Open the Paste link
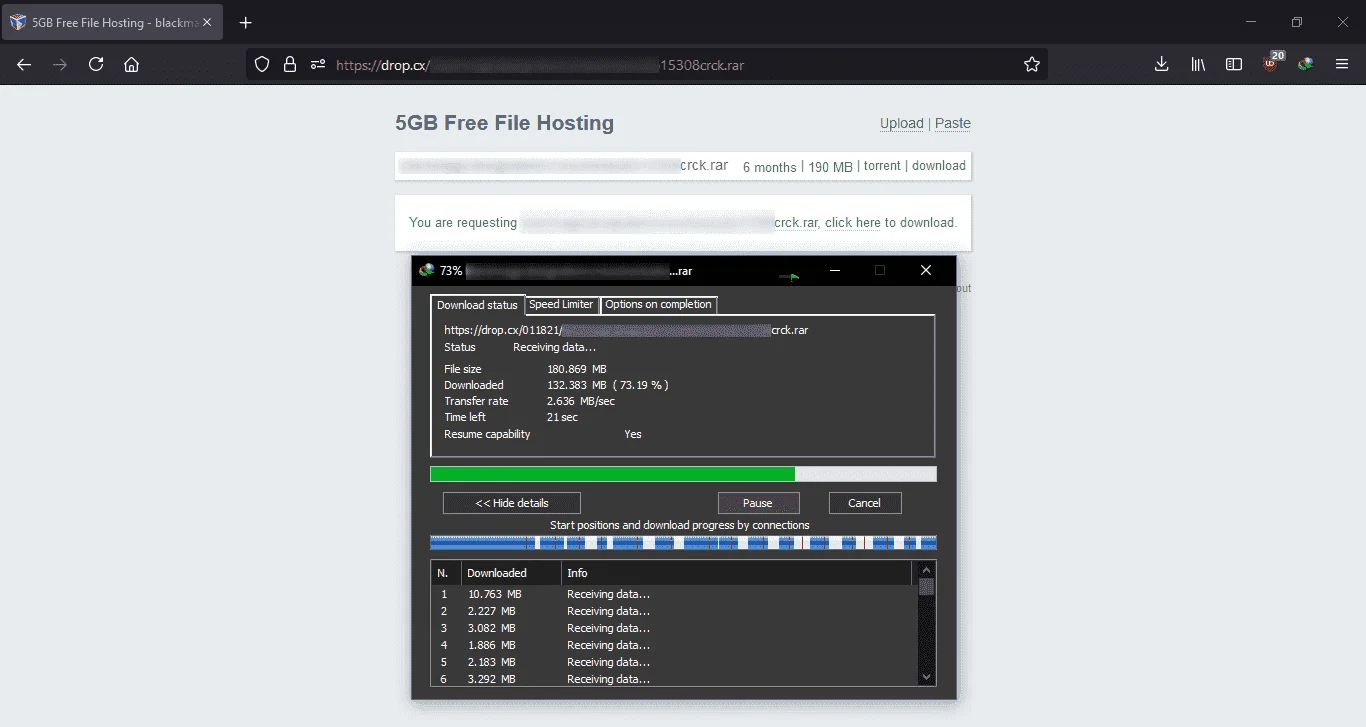 point(953,123)
